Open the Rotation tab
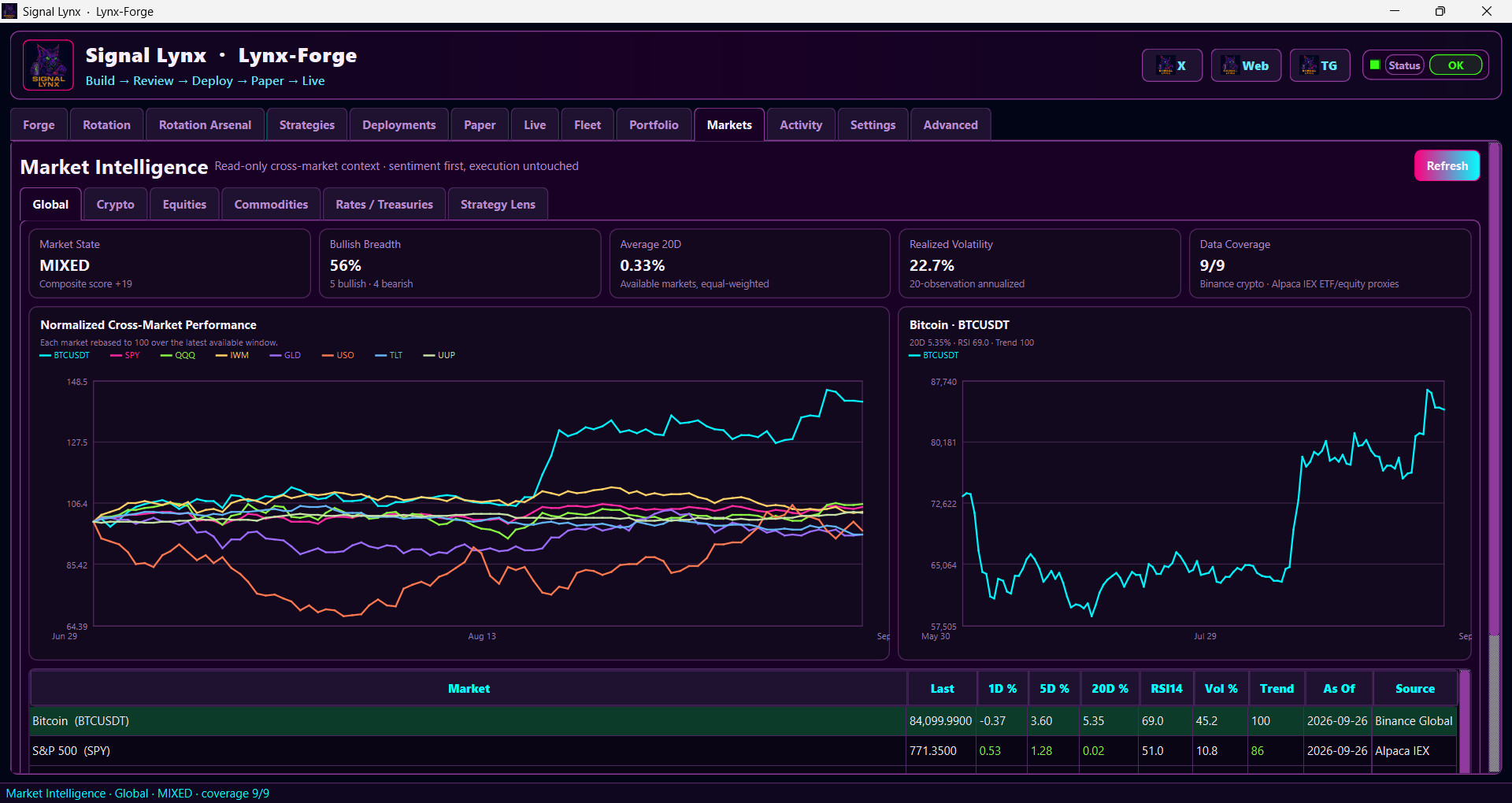Image resolution: width=1512 pixels, height=803 pixels. point(106,124)
